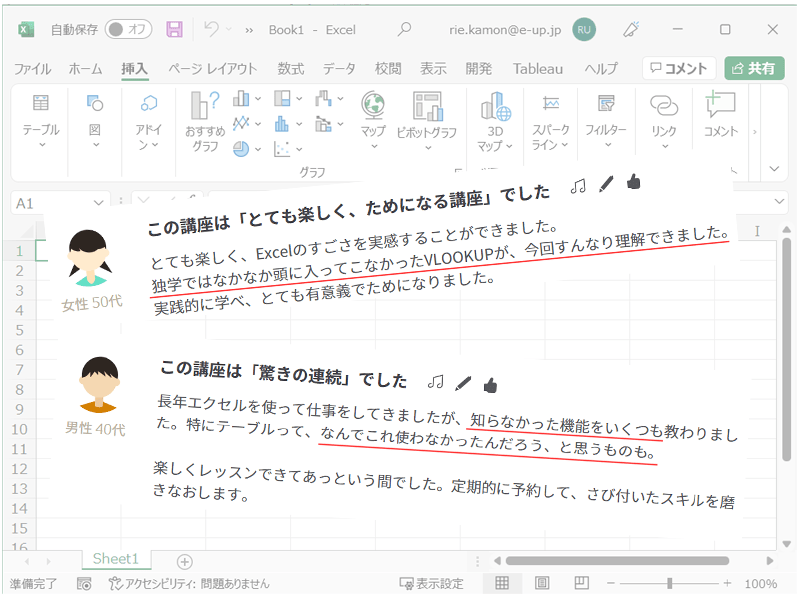Toggle the AutoSave (自動保存) switch
The height and width of the screenshot is (600, 800).
tap(128, 29)
